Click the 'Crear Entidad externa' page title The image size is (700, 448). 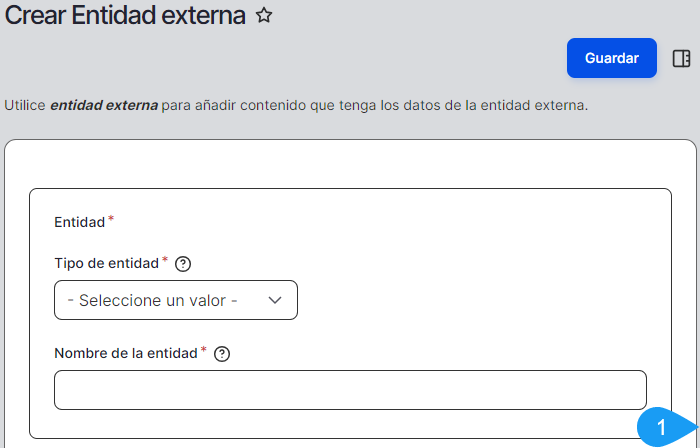(125, 16)
